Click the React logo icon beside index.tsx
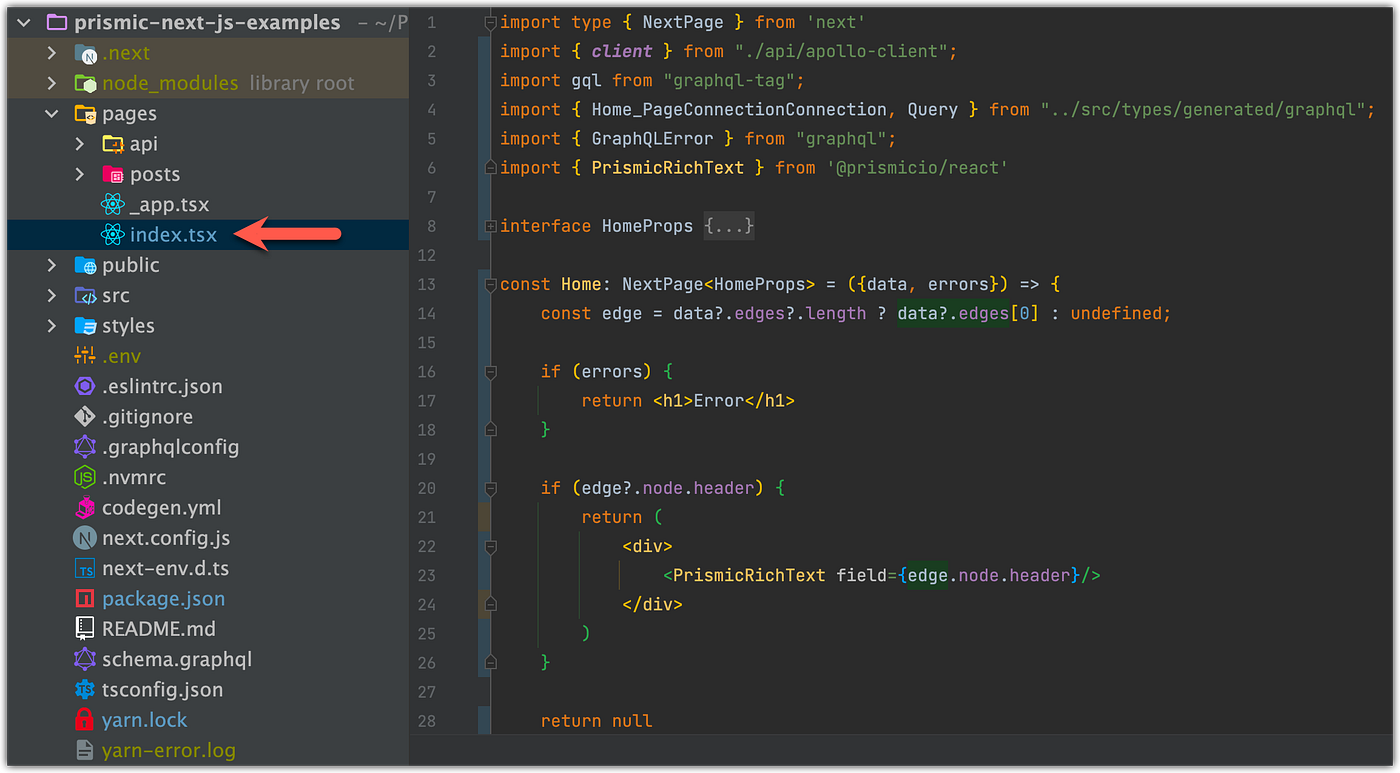 pos(111,234)
